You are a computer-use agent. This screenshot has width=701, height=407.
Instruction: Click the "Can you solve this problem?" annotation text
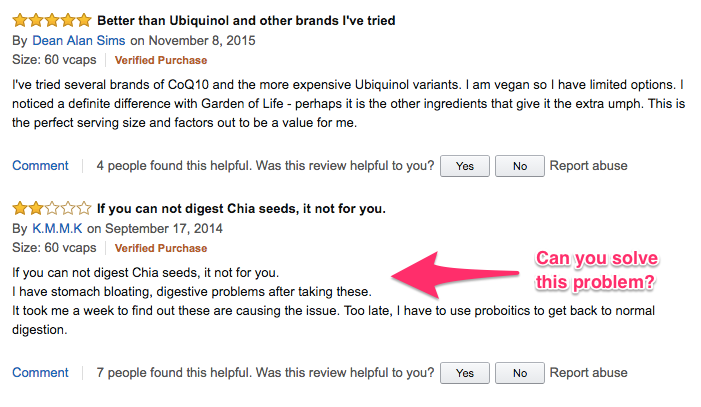tap(597, 270)
